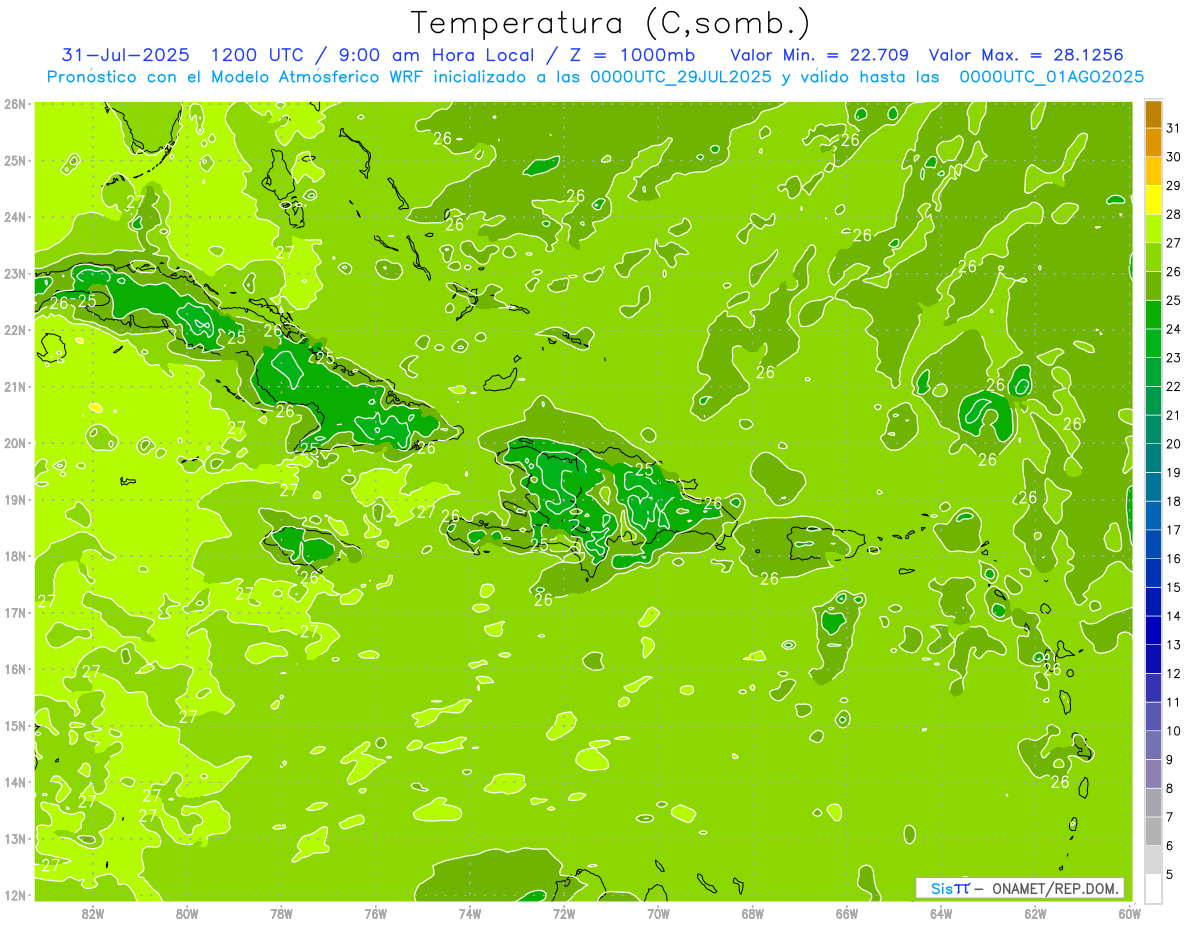Screen dimensions: 1200x927
Task: Click the colorbar label 31
Action: tap(1174, 129)
